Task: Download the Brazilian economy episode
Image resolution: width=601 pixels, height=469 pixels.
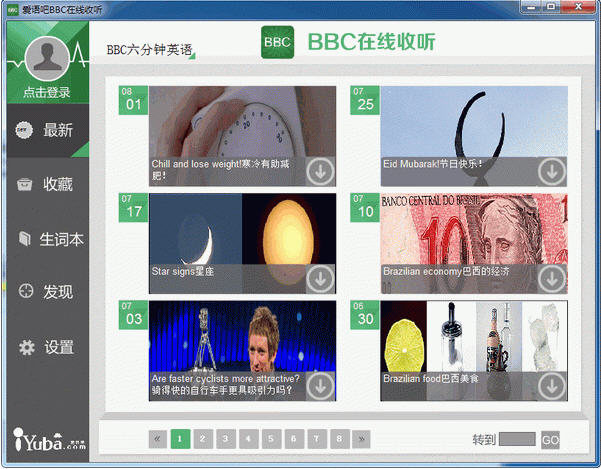Action: tap(552, 279)
